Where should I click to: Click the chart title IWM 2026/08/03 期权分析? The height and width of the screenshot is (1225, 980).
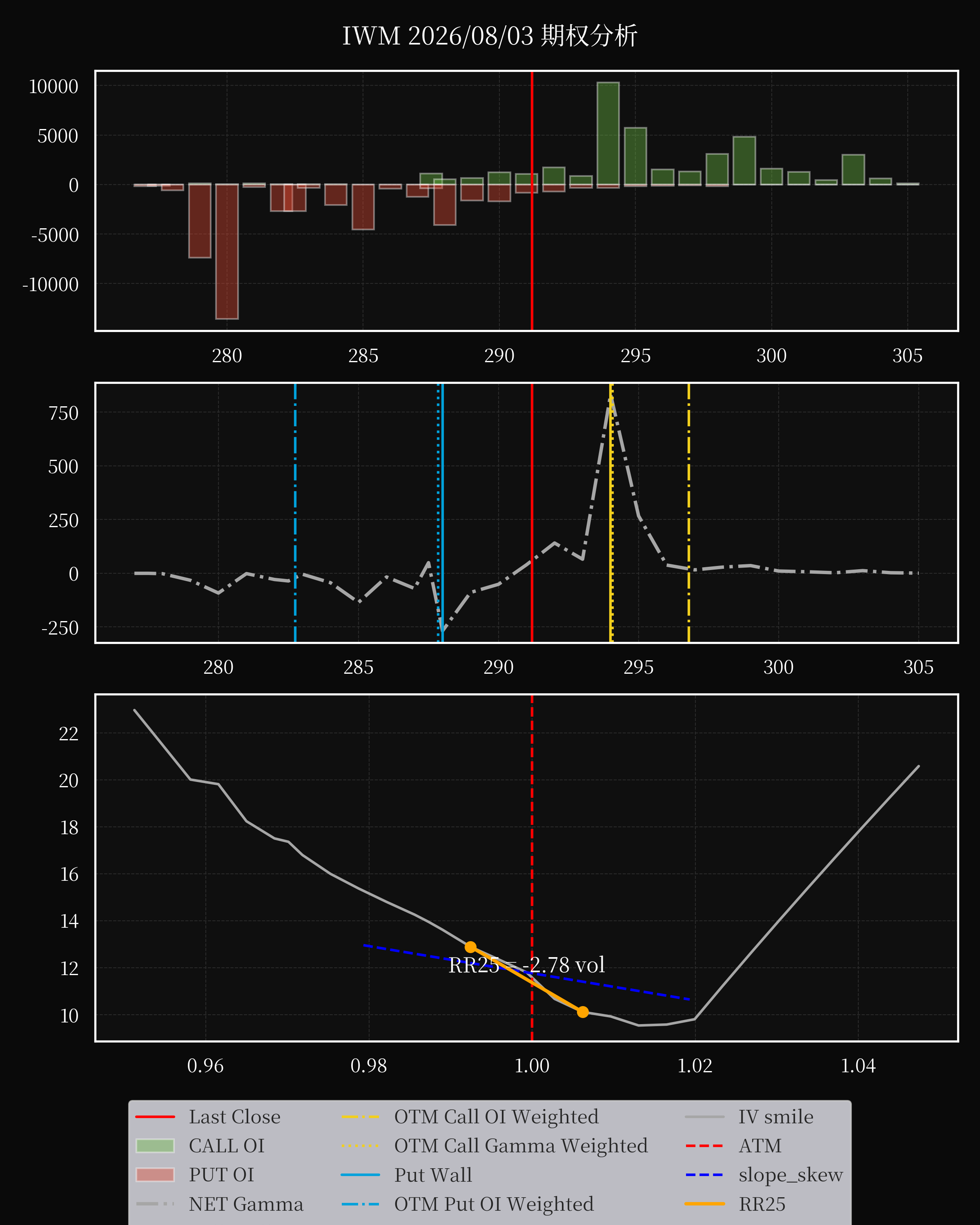pos(489,36)
